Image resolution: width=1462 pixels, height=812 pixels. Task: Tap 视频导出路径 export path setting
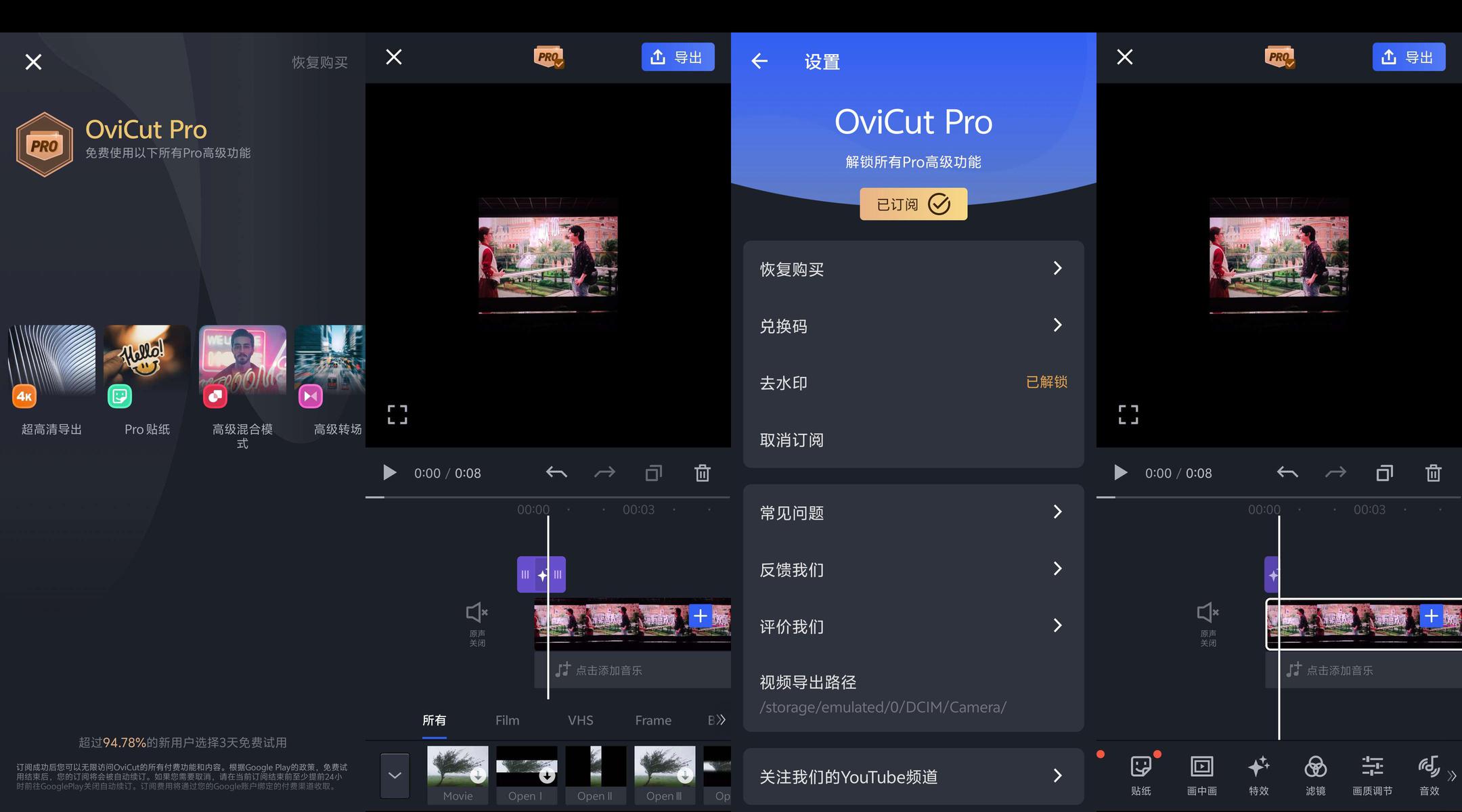[913, 694]
